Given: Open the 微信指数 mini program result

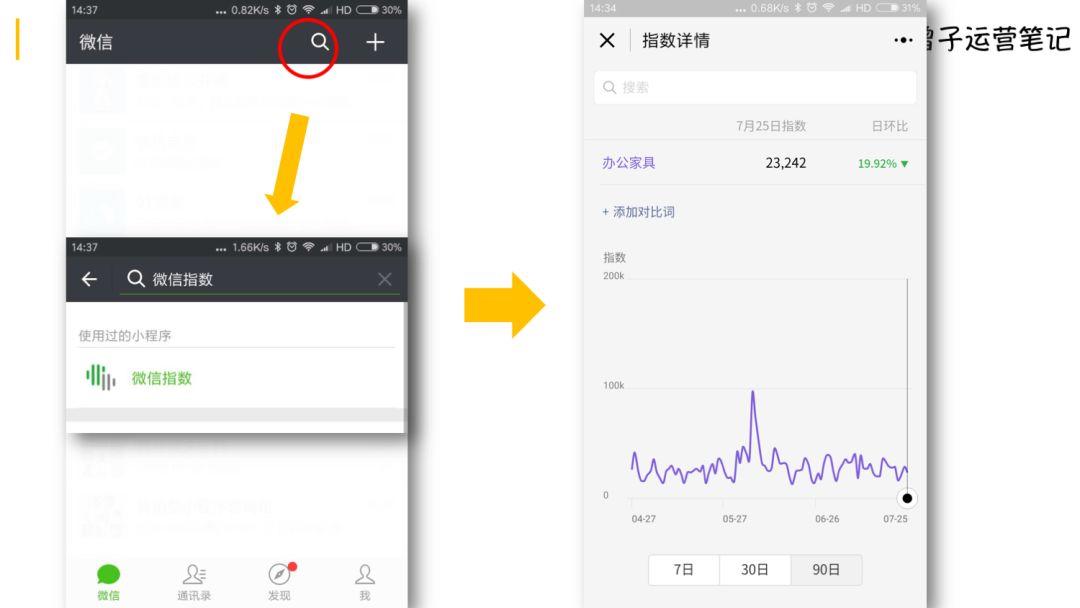Looking at the screenshot, I should coord(235,377).
